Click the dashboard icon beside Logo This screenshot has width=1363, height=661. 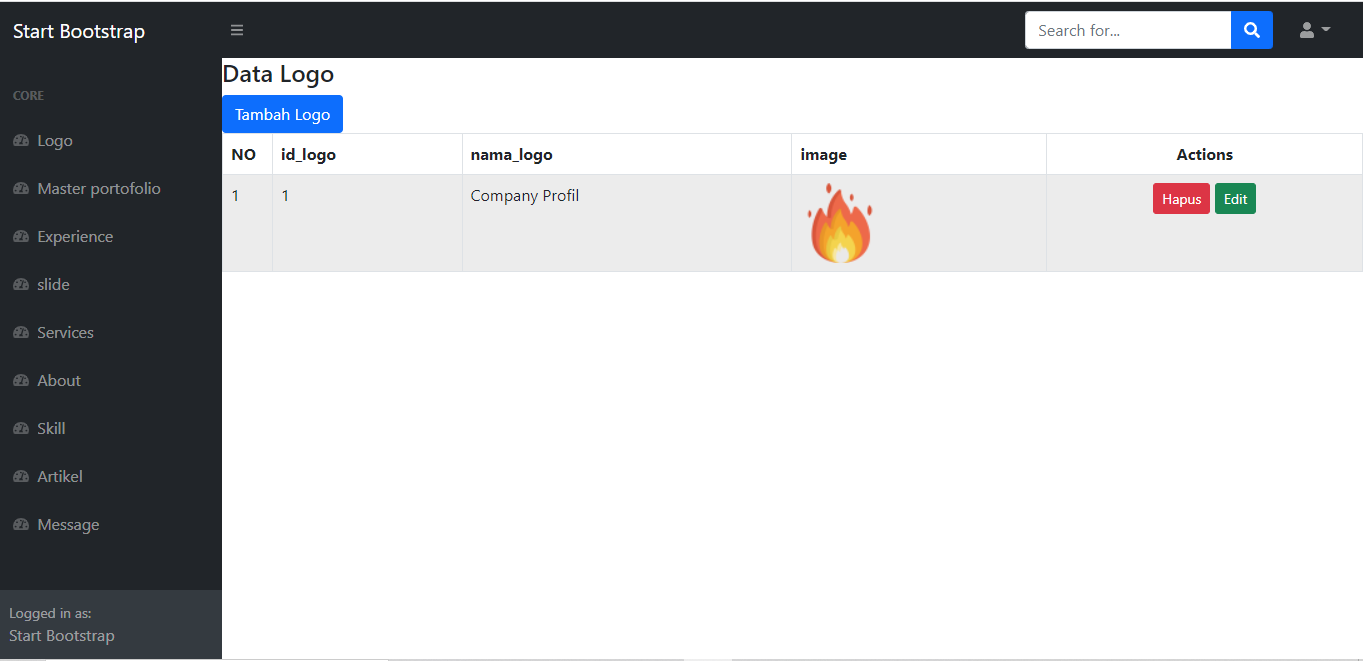coord(21,141)
